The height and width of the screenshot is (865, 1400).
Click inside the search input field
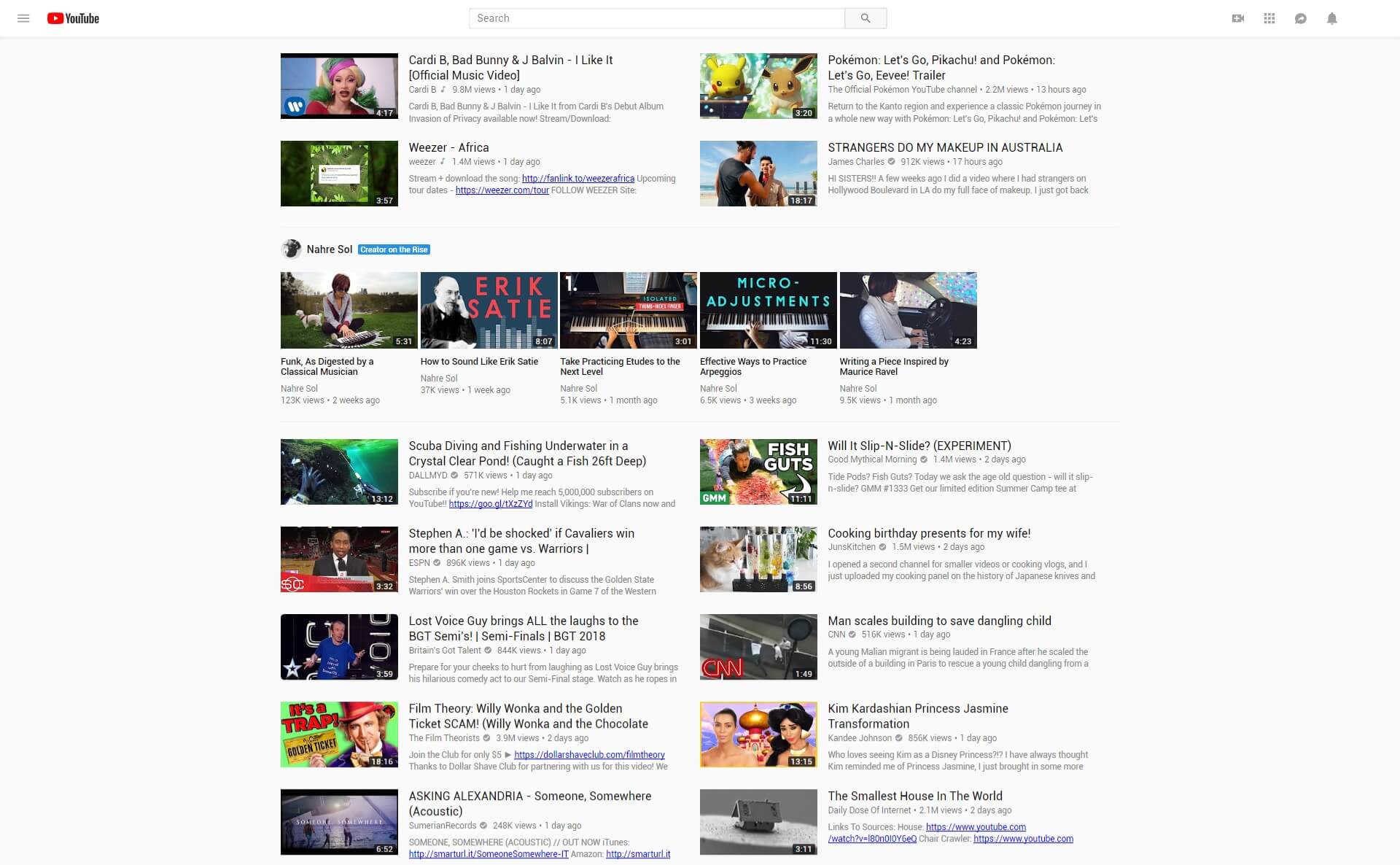click(656, 18)
